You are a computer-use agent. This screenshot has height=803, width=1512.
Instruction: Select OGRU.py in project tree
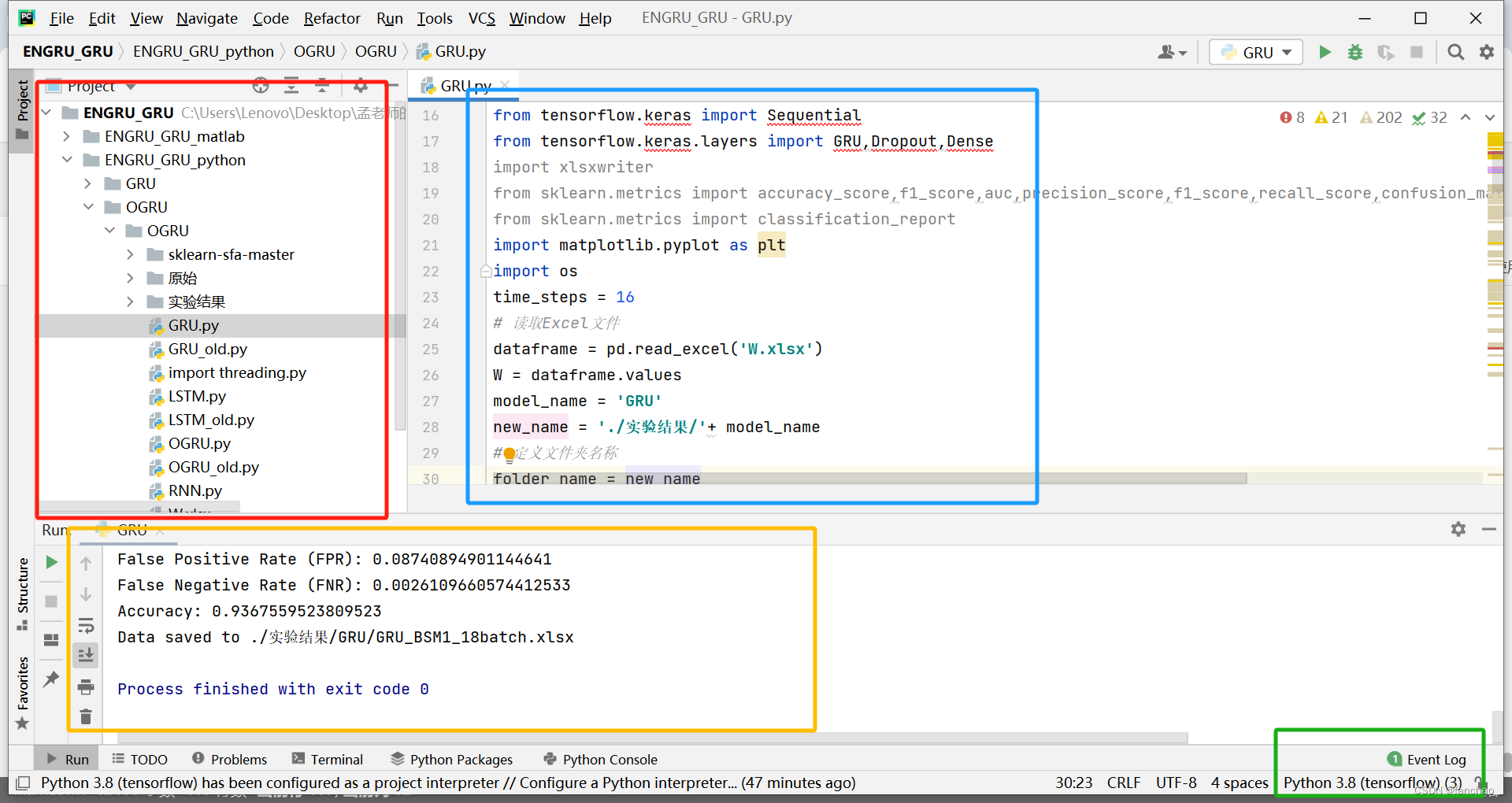[199, 443]
